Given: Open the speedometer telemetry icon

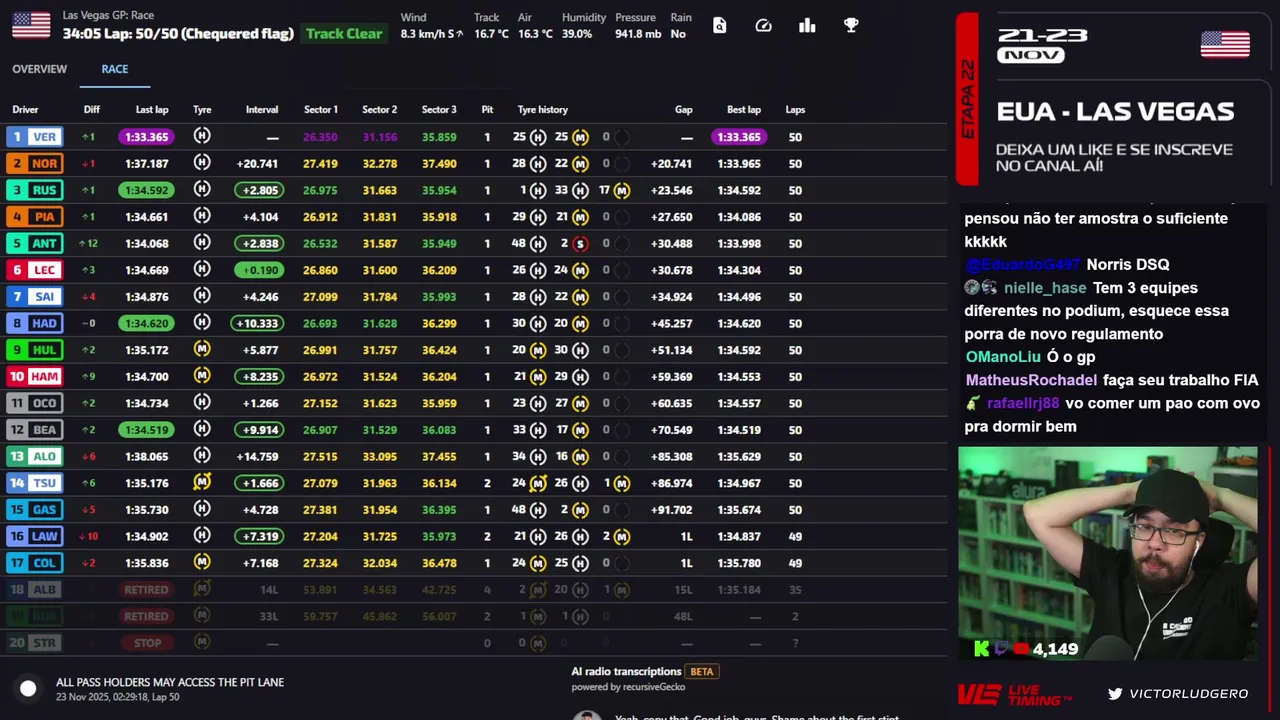Looking at the screenshot, I should click(x=763, y=26).
